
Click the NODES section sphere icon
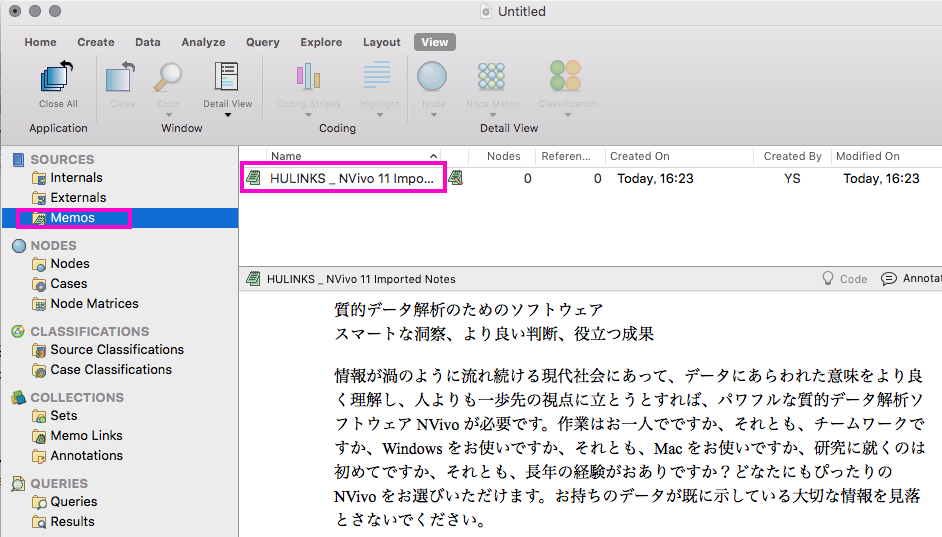point(19,246)
